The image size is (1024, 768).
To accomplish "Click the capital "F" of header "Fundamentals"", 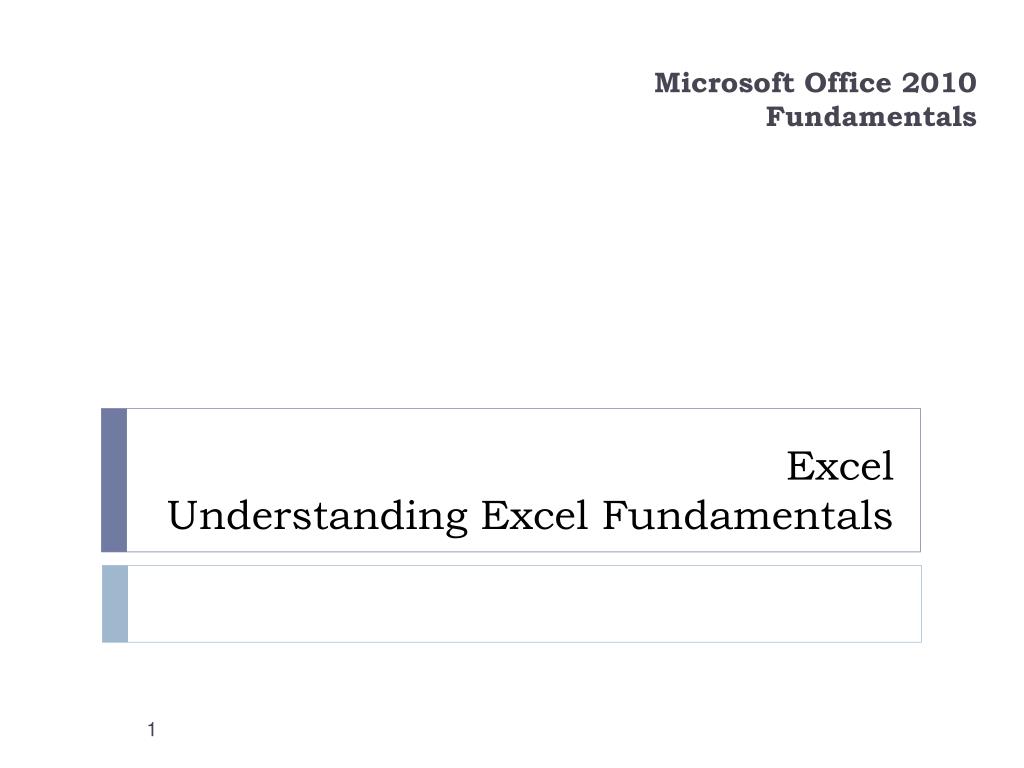I will 775,117.
